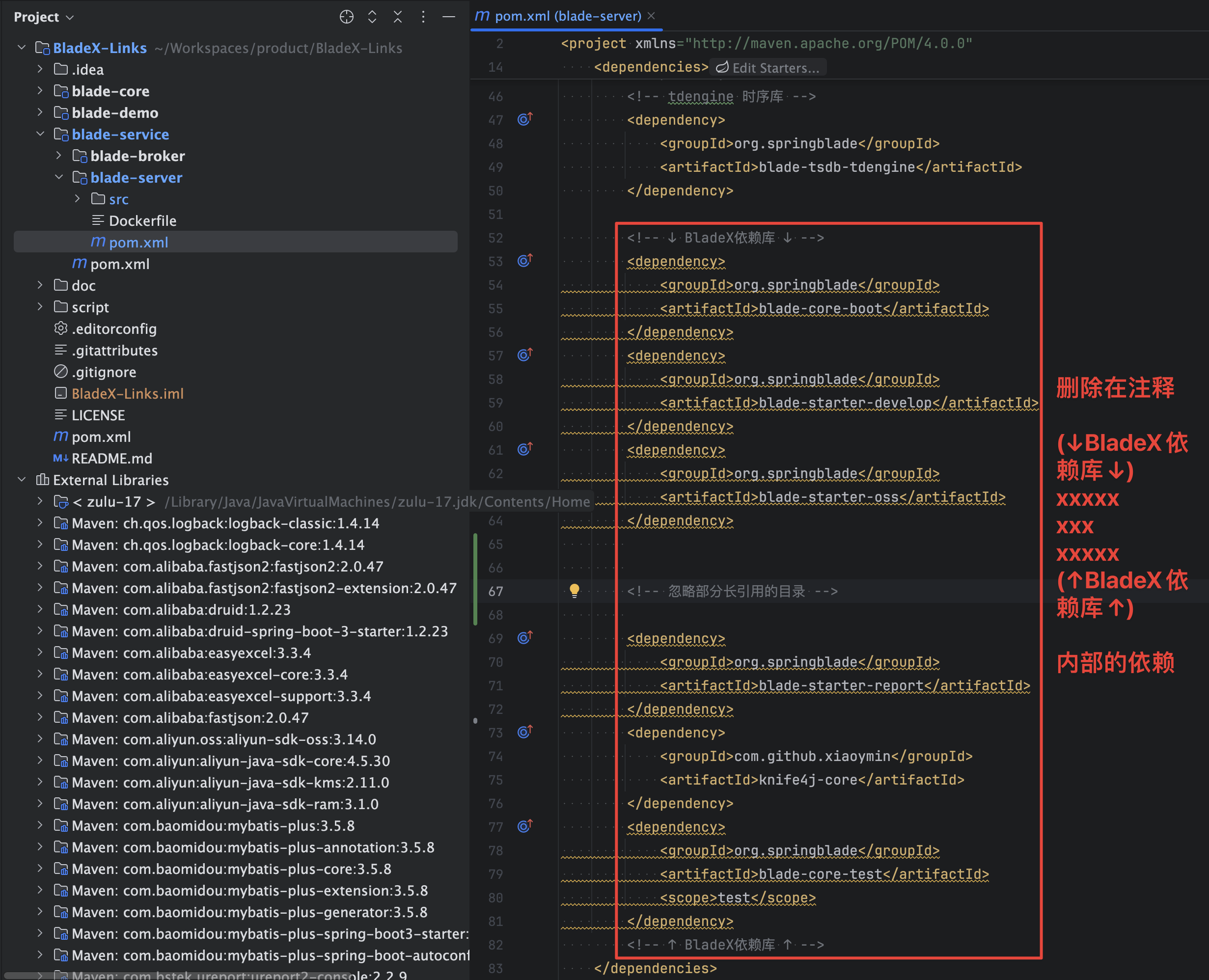Click the gutter dependency icon on line 69
Viewport: 1209px width, 980px height.
(x=525, y=638)
